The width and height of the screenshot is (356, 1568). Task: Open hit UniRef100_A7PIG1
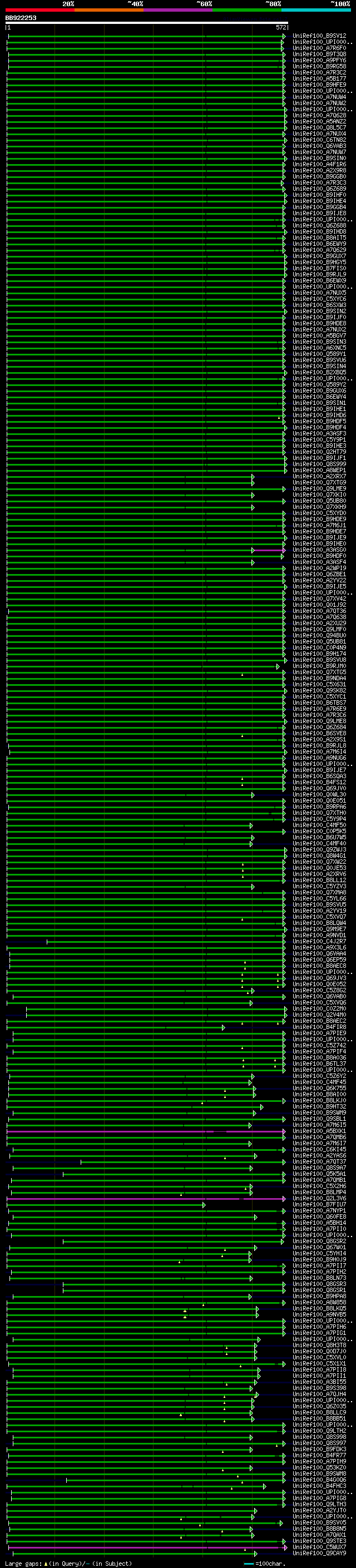click(x=319, y=1333)
